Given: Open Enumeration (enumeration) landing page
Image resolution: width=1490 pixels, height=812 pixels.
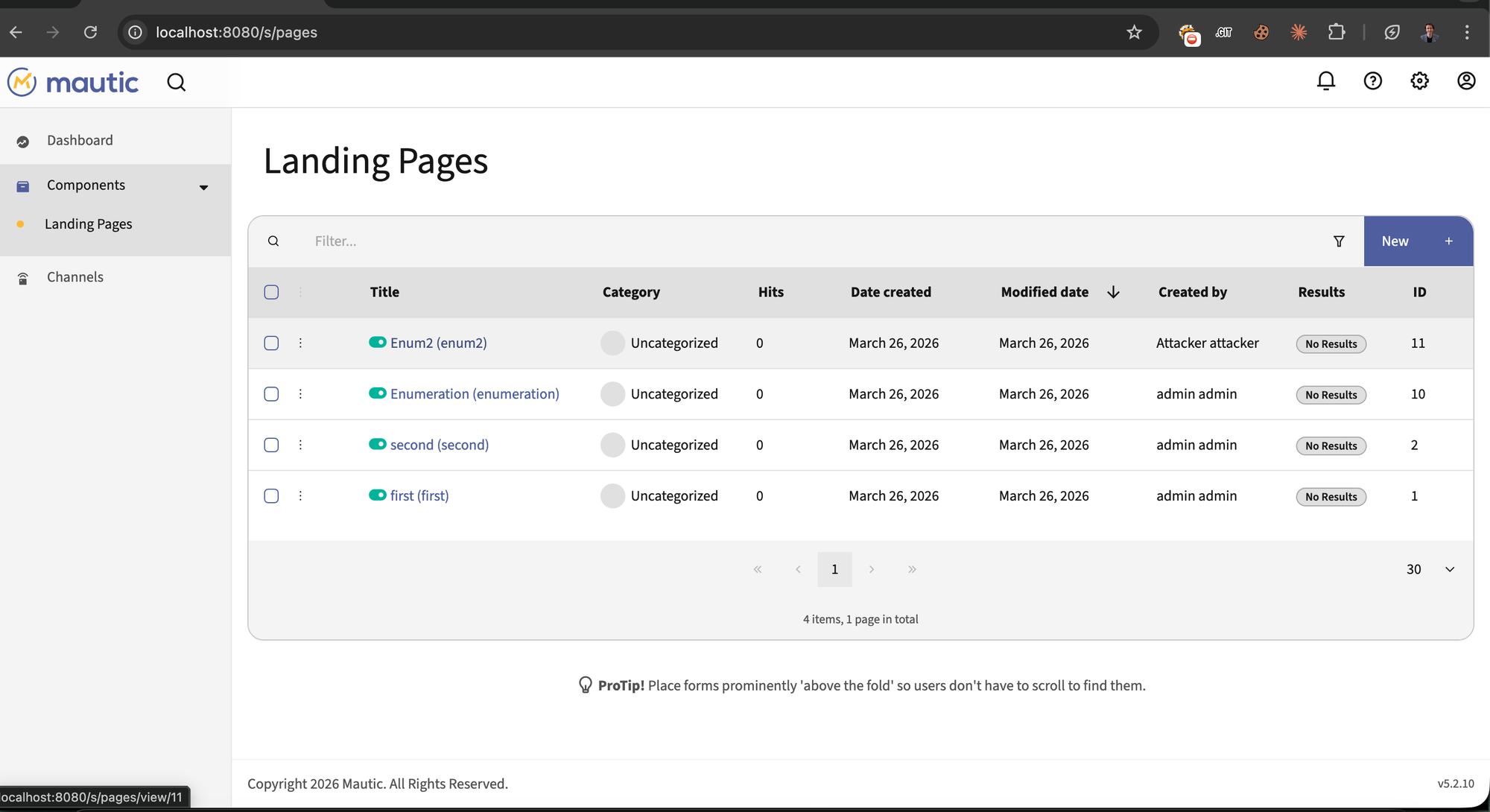Looking at the screenshot, I should point(475,394).
